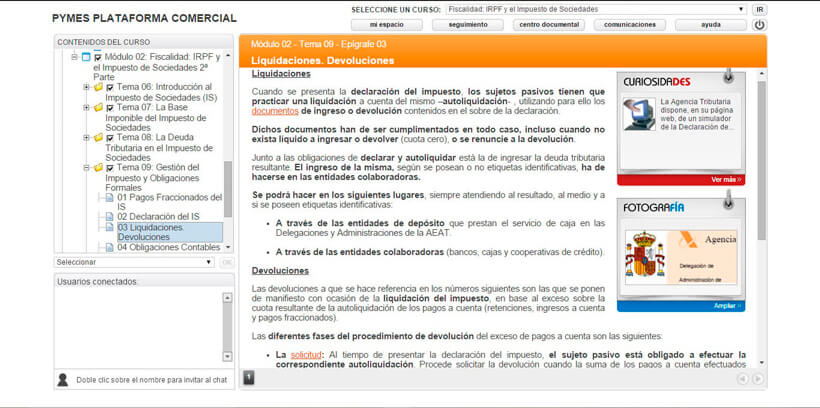Open the 'ayuda' menu
The image size is (820, 408).
[711, 25]
